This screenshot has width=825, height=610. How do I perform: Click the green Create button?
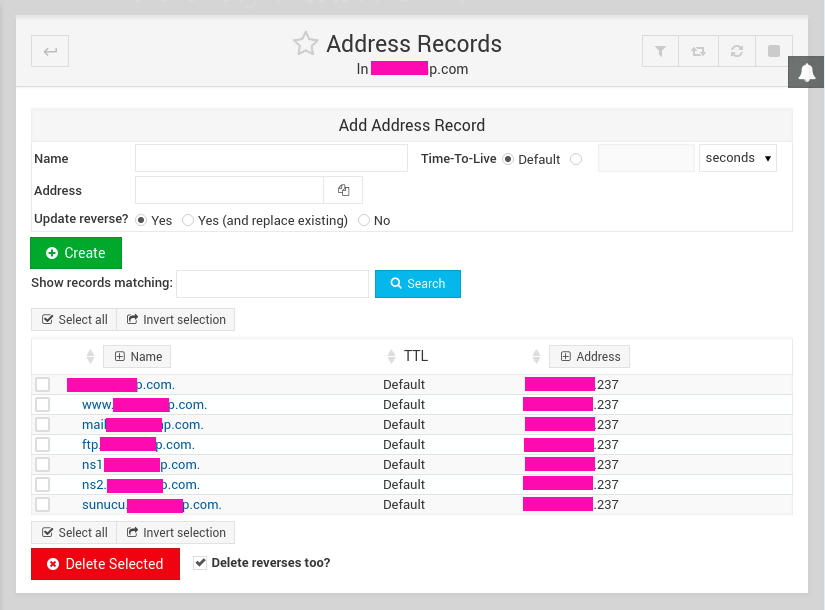pos(76,253)
